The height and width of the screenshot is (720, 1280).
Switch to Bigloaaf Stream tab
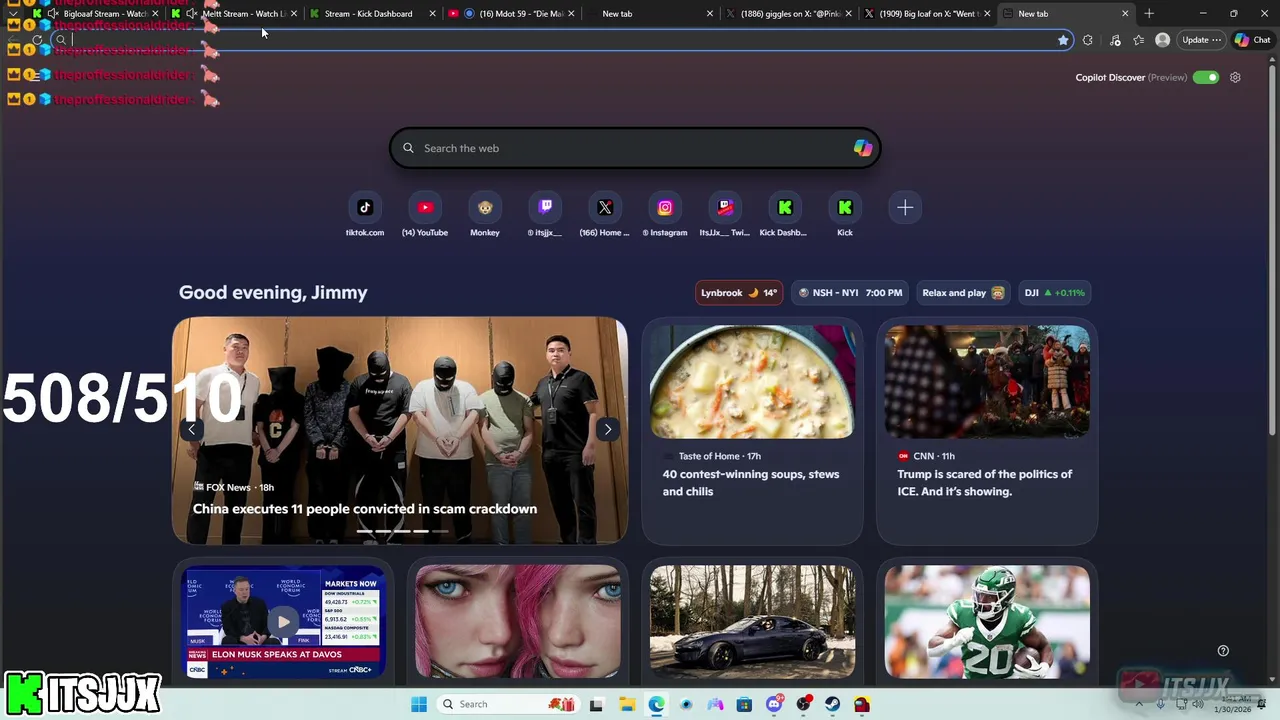point(98,14)
